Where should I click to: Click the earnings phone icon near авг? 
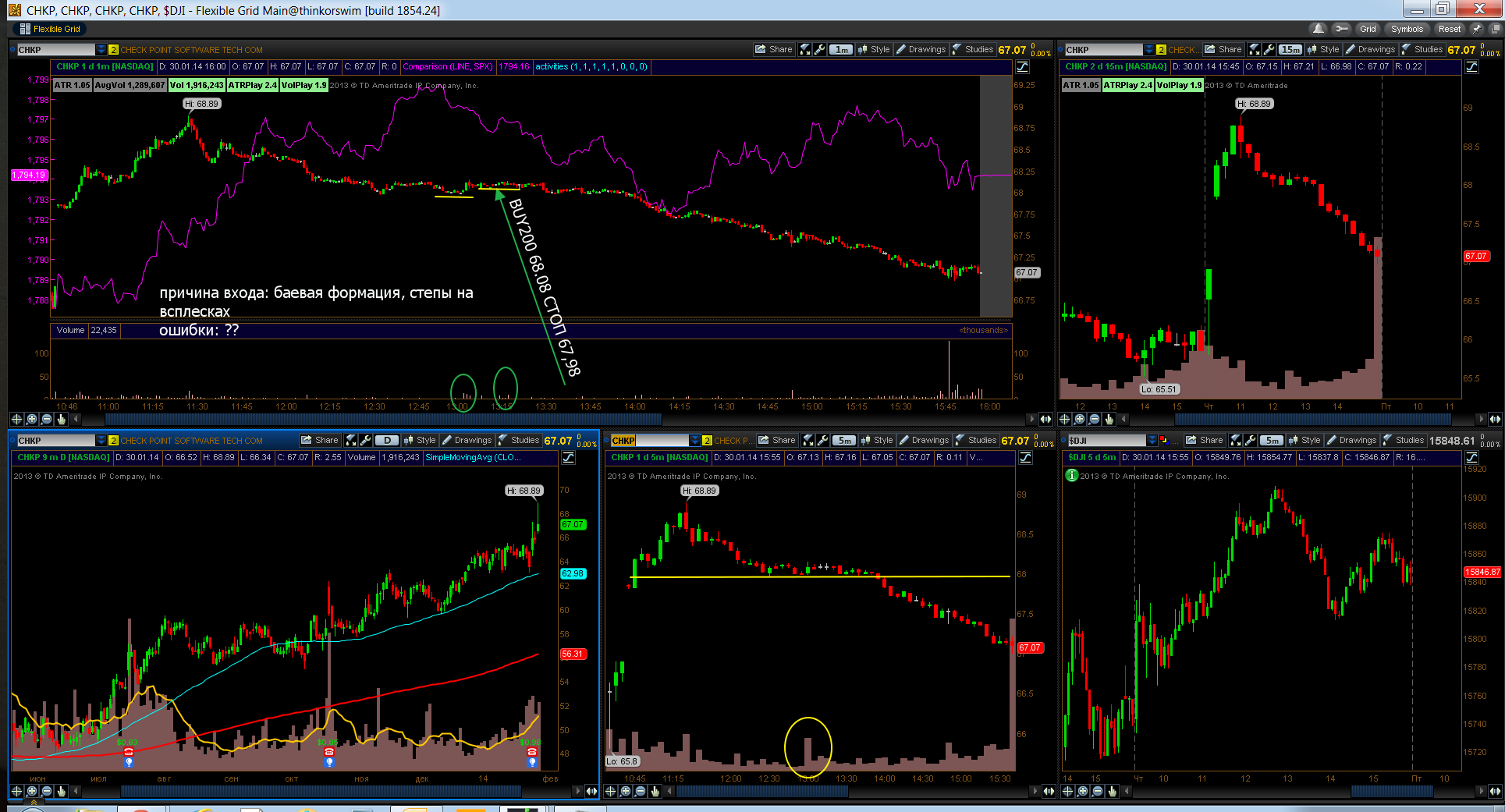(x=129, y=752)
